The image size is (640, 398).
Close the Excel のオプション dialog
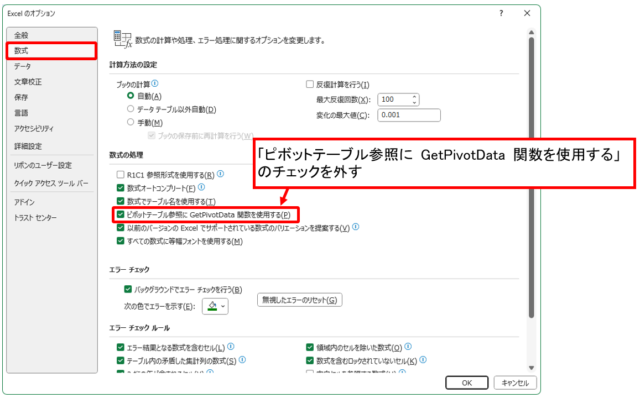[x=527, y=13]
